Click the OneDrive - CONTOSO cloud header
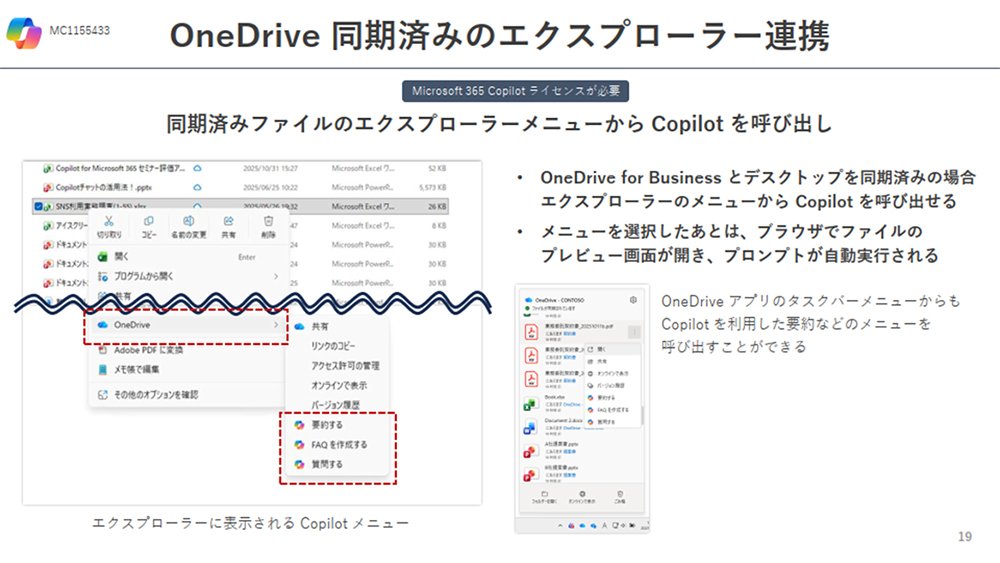Screen dimensions: 1000x563 (554, 300)
